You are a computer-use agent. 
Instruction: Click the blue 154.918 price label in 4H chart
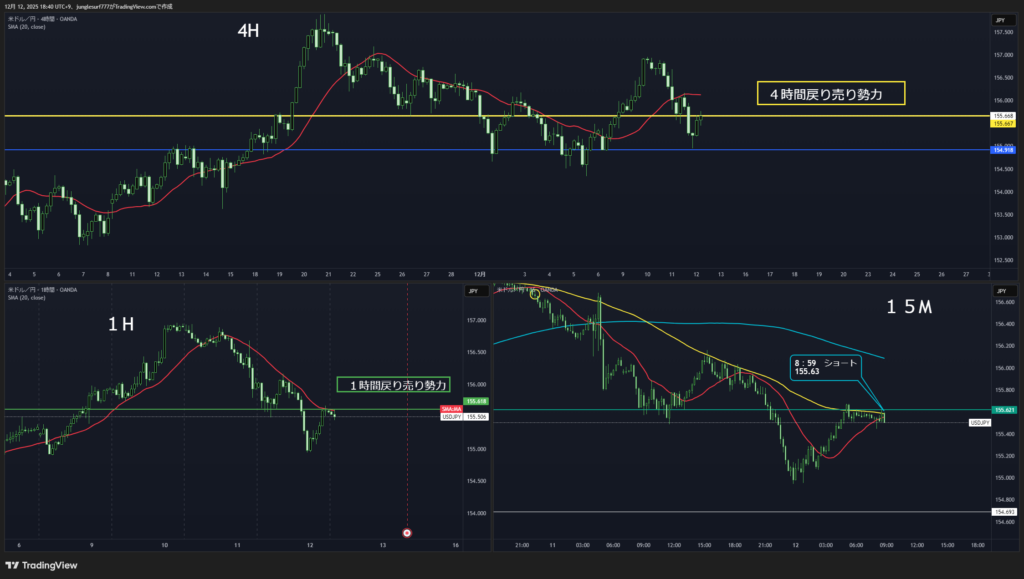pyautogui.click(x=1002, y=149)
